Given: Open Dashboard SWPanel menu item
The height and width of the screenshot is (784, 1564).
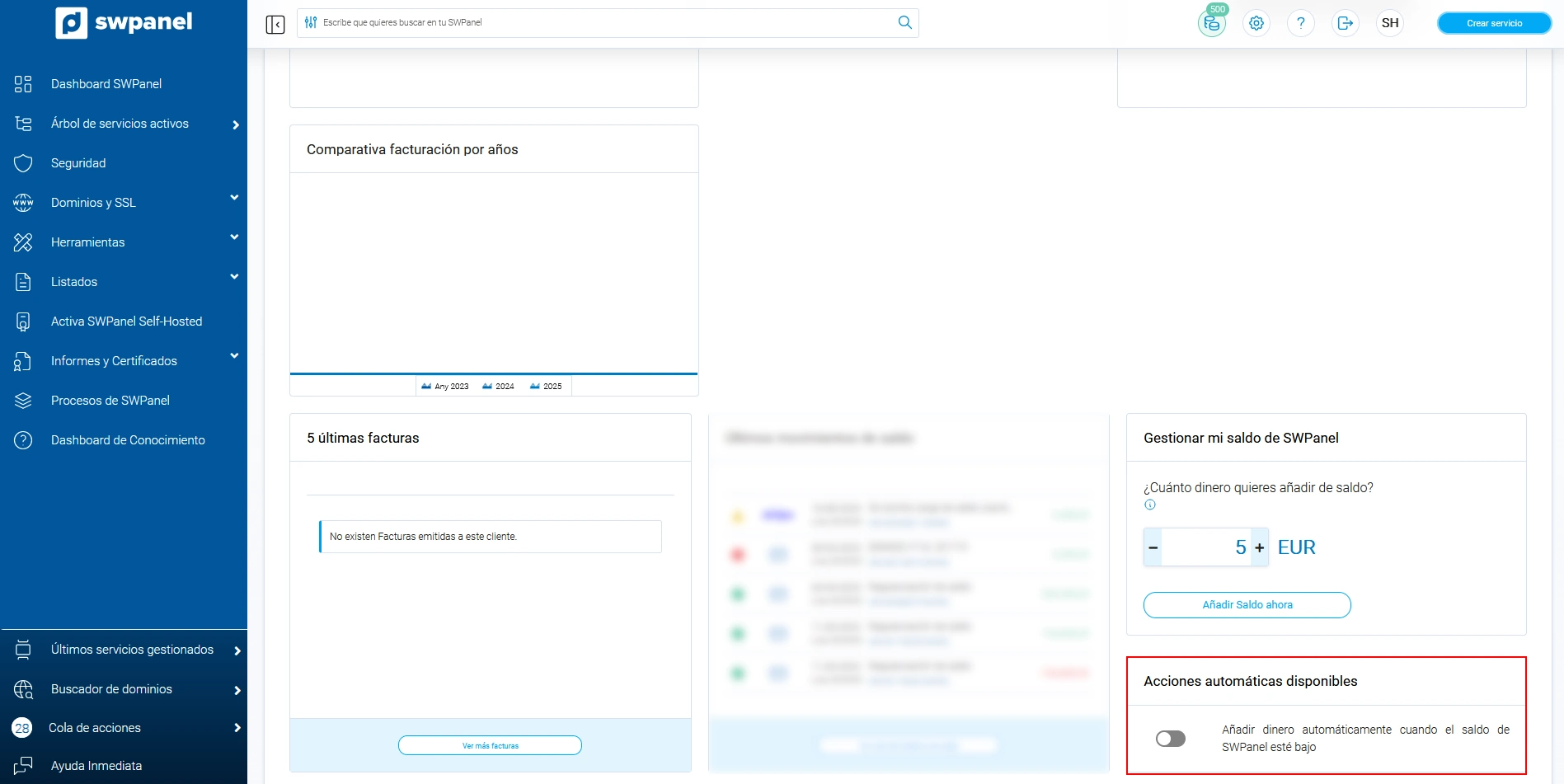Looking at the screenshot, I should [106, 84].
